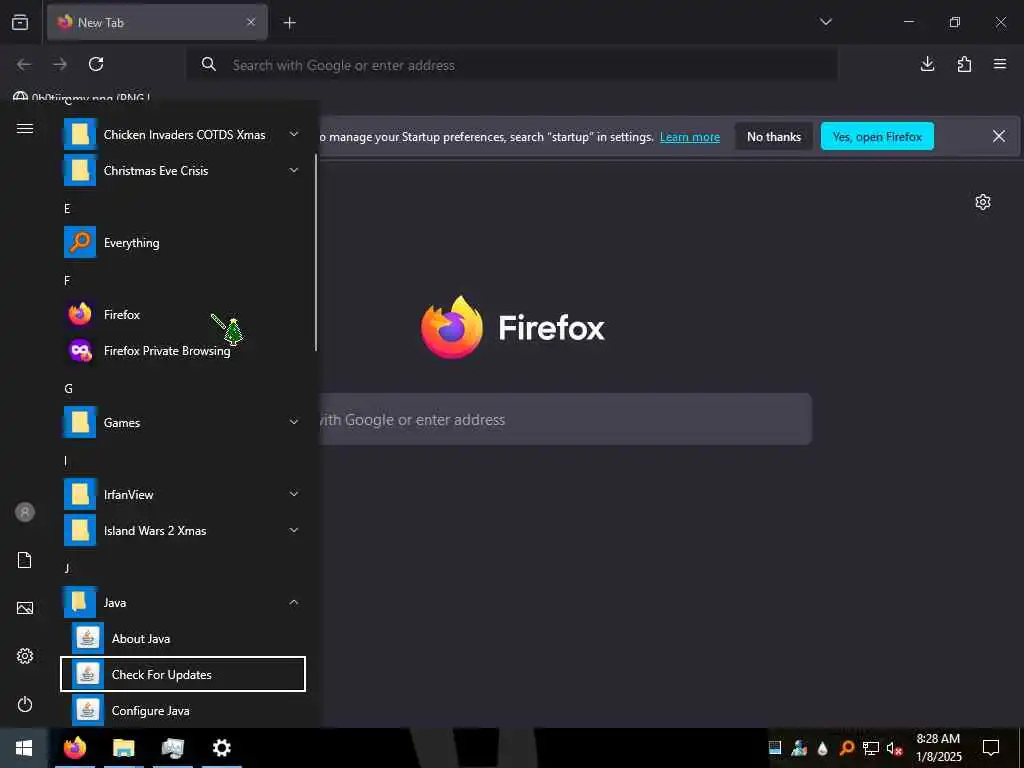Click the letter J section header

click(x=67, y=568)
